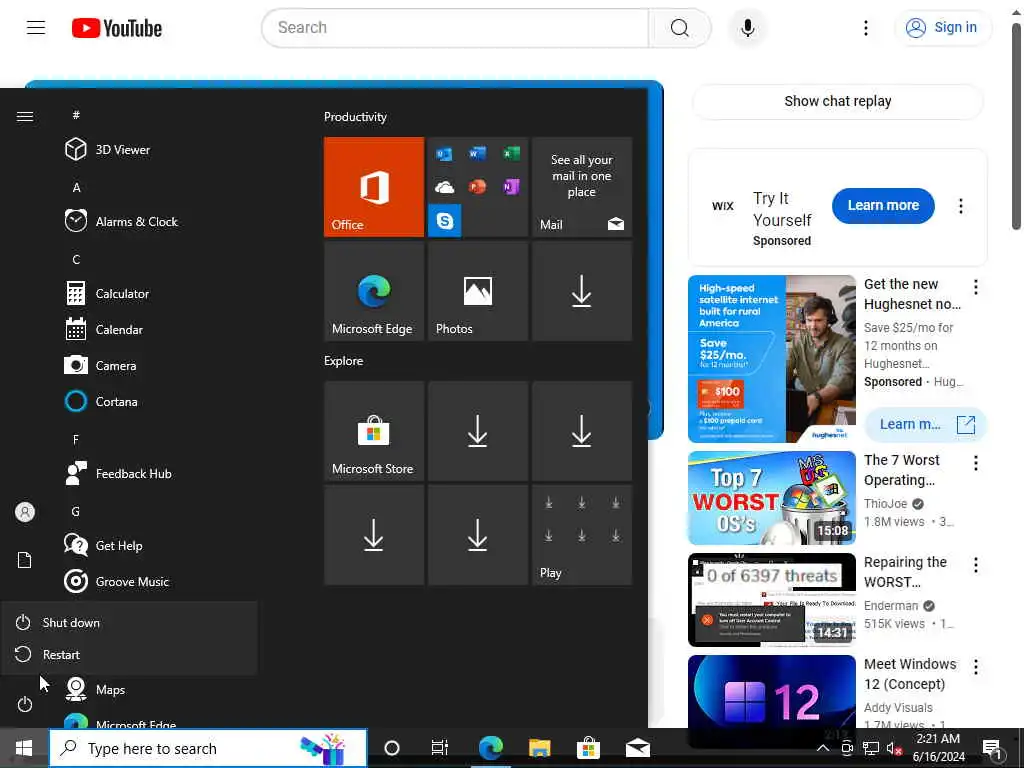Open options for Hughesnet ad
This screenshot has height=768, width=1024.
pos(975,287)
